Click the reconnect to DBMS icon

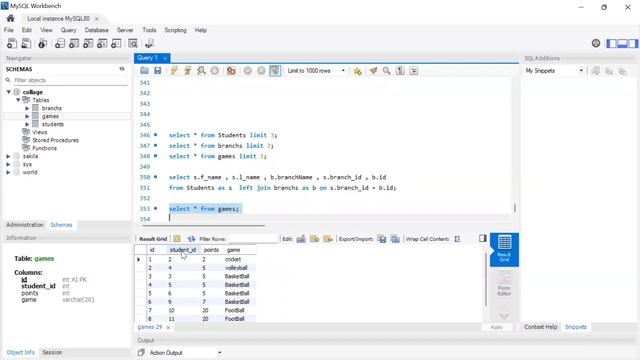click(149, 43)
